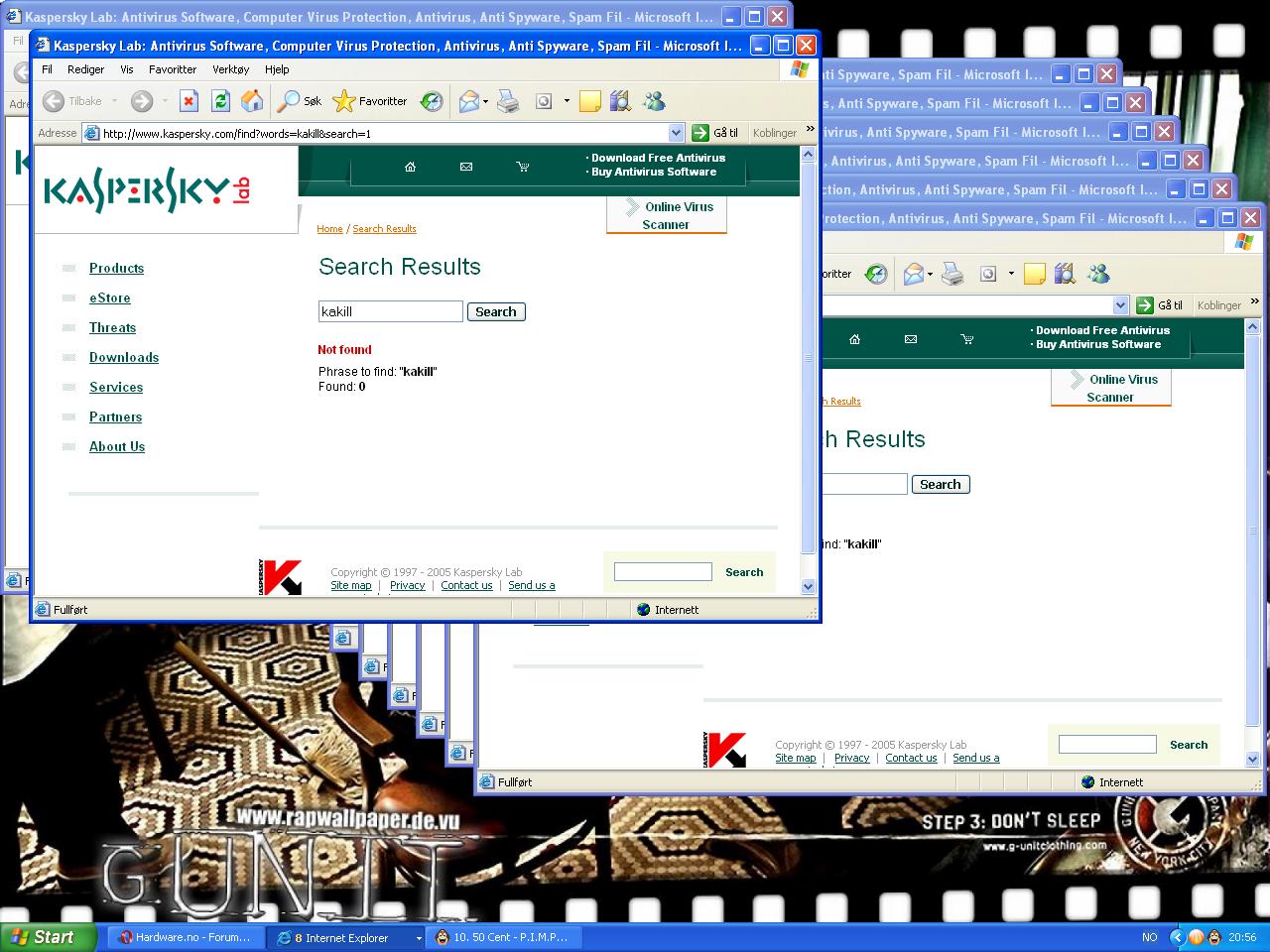Click the Home breadcrumb link
The height and width of the screenshot is (952, 1270).
(329, 229)
